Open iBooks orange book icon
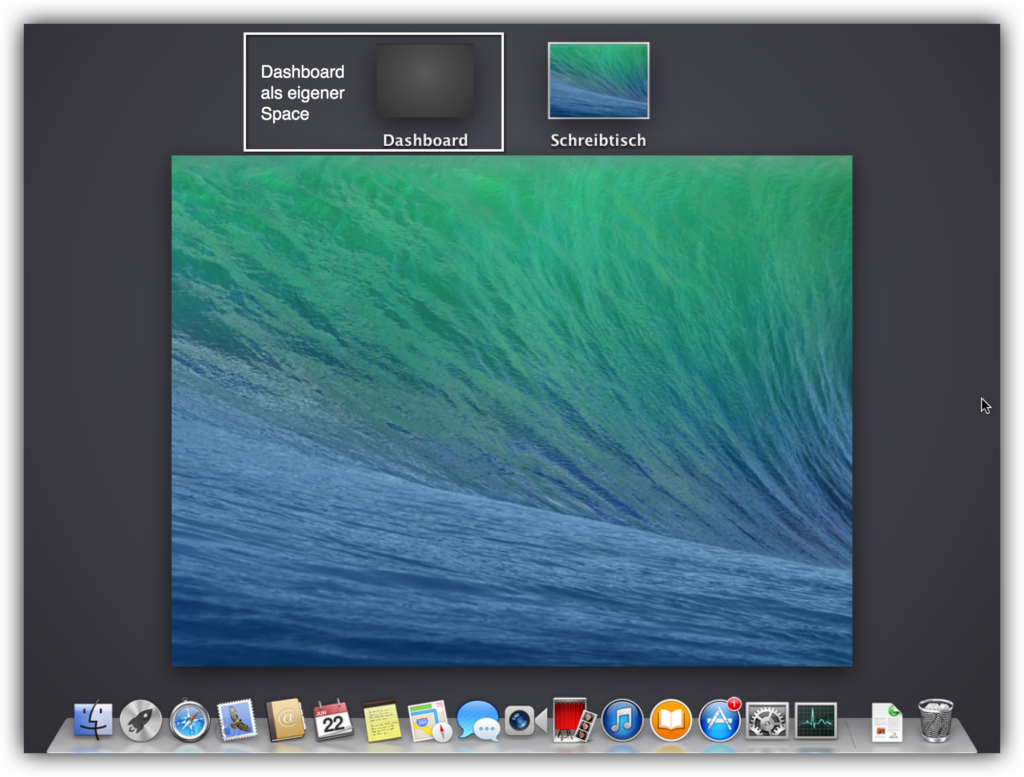This screenshot has width=1024, height=777. point(671,720)
